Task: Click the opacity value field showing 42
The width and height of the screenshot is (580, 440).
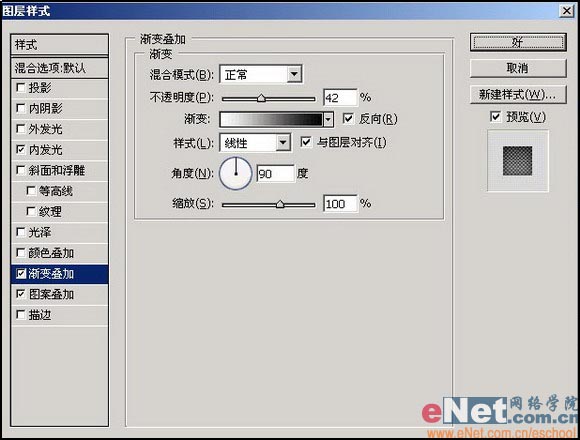Action: (x=340, y=98)
